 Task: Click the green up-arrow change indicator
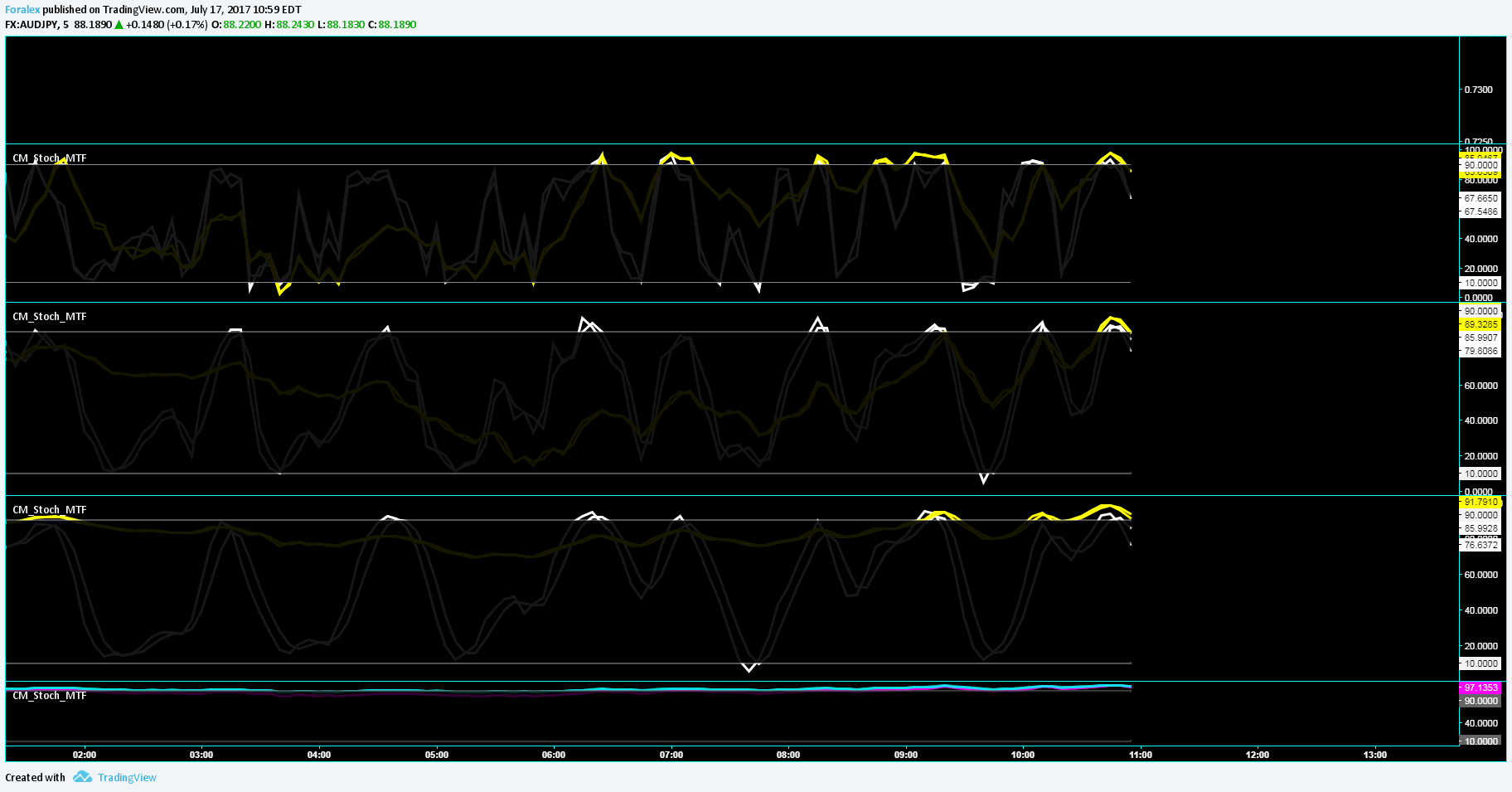tap(119, 25)
